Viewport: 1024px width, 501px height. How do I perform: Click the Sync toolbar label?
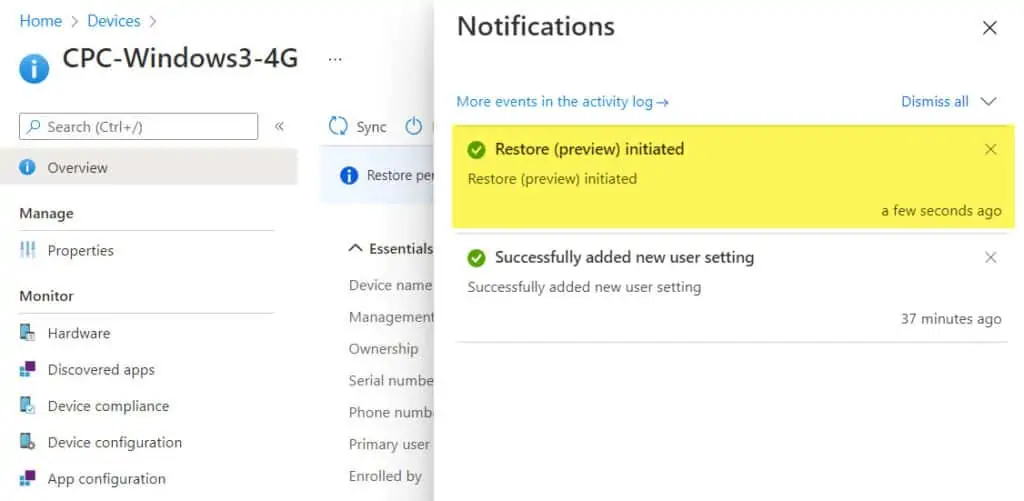[372, 127]
